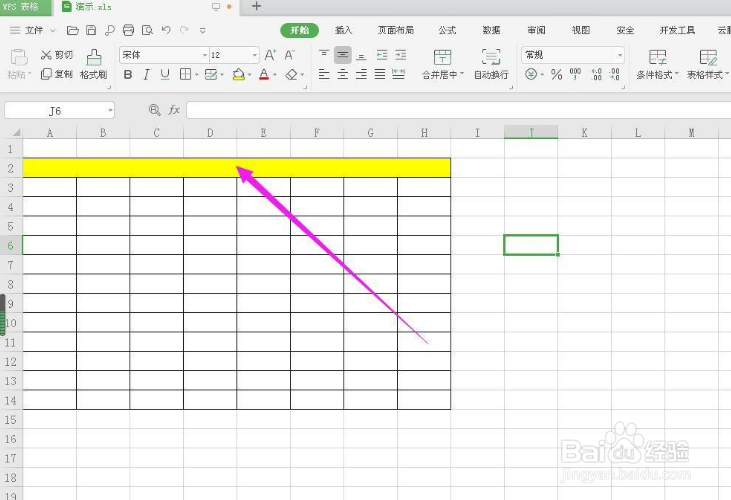The width and height of the screenshot is (731, 500).
Task: Toggle middle vertical alignment
Action: coord(343,55)
